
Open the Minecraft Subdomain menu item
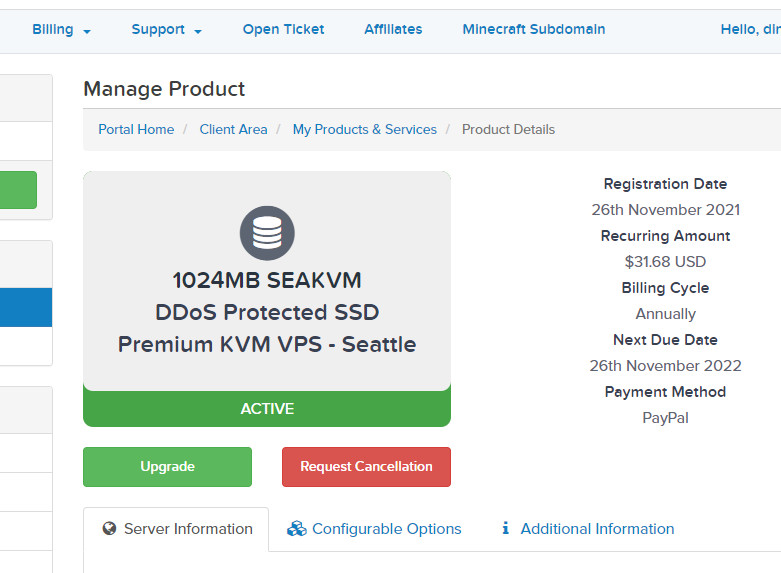[x=533, y=30]
